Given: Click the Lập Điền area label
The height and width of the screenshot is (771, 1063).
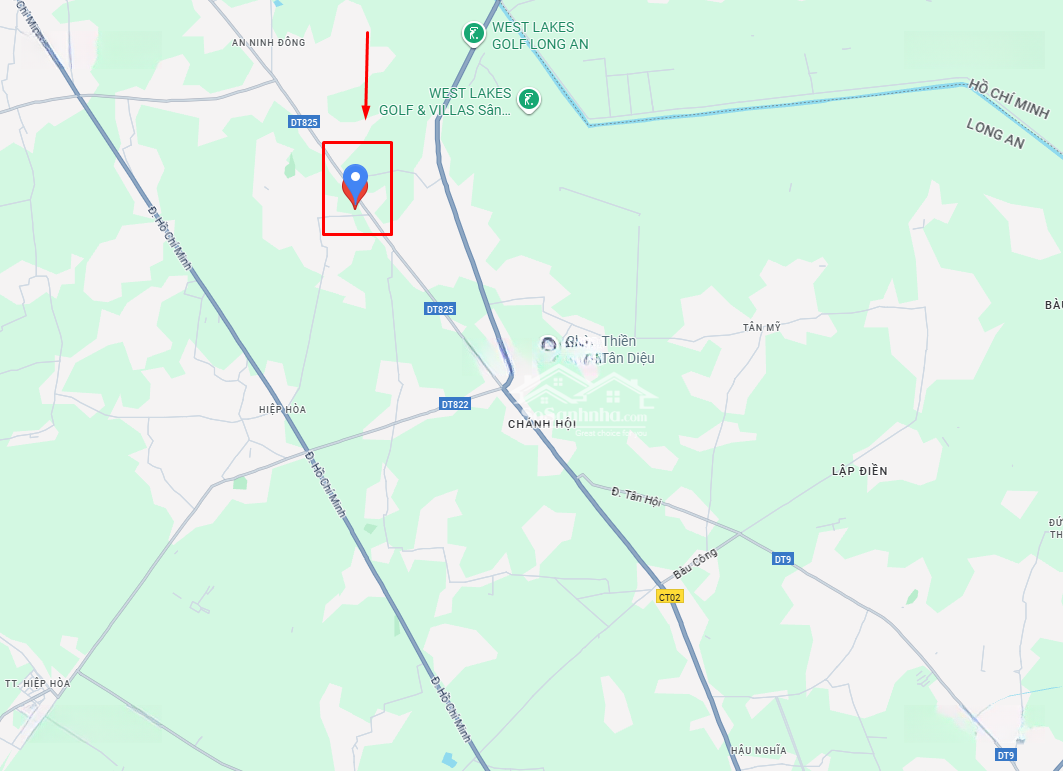Looking at the screenshot, I should tap(860, 471).
